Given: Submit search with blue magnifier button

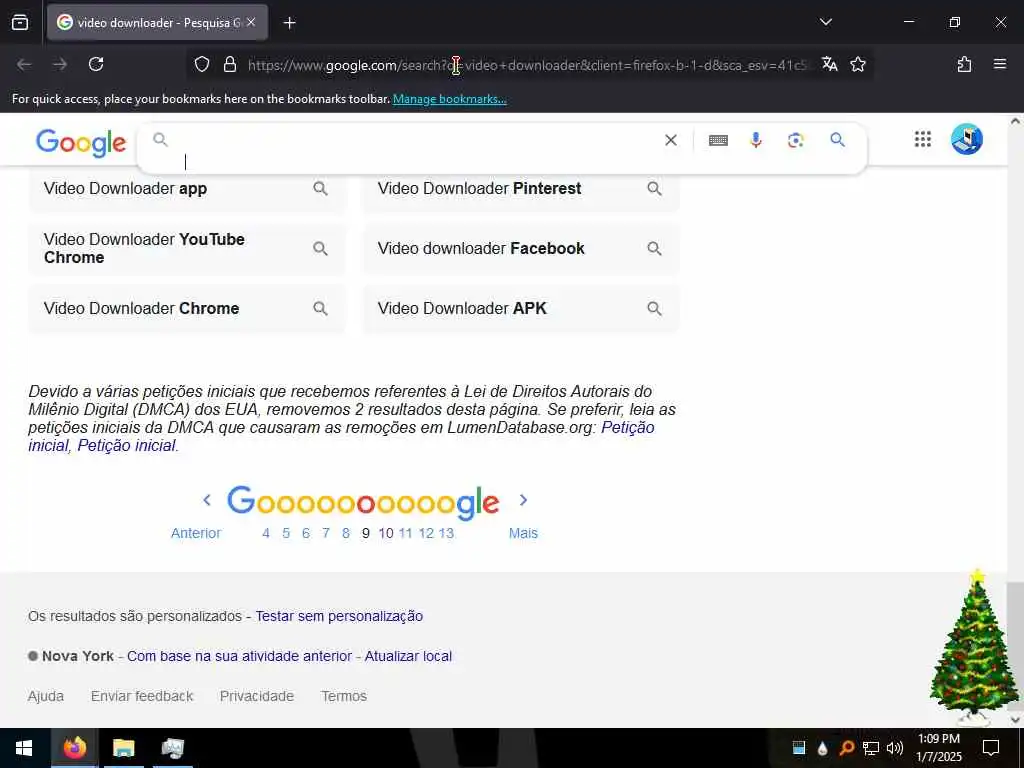Looking at the screenshot, I should pyautogui.click(x=837, y=139).
